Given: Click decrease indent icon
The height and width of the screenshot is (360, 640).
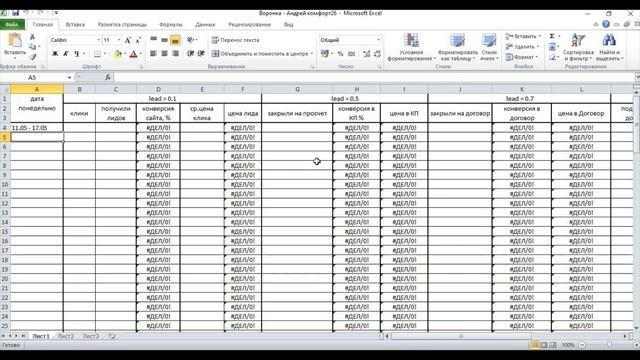Looking at the screenshot, I should [190, 53].
